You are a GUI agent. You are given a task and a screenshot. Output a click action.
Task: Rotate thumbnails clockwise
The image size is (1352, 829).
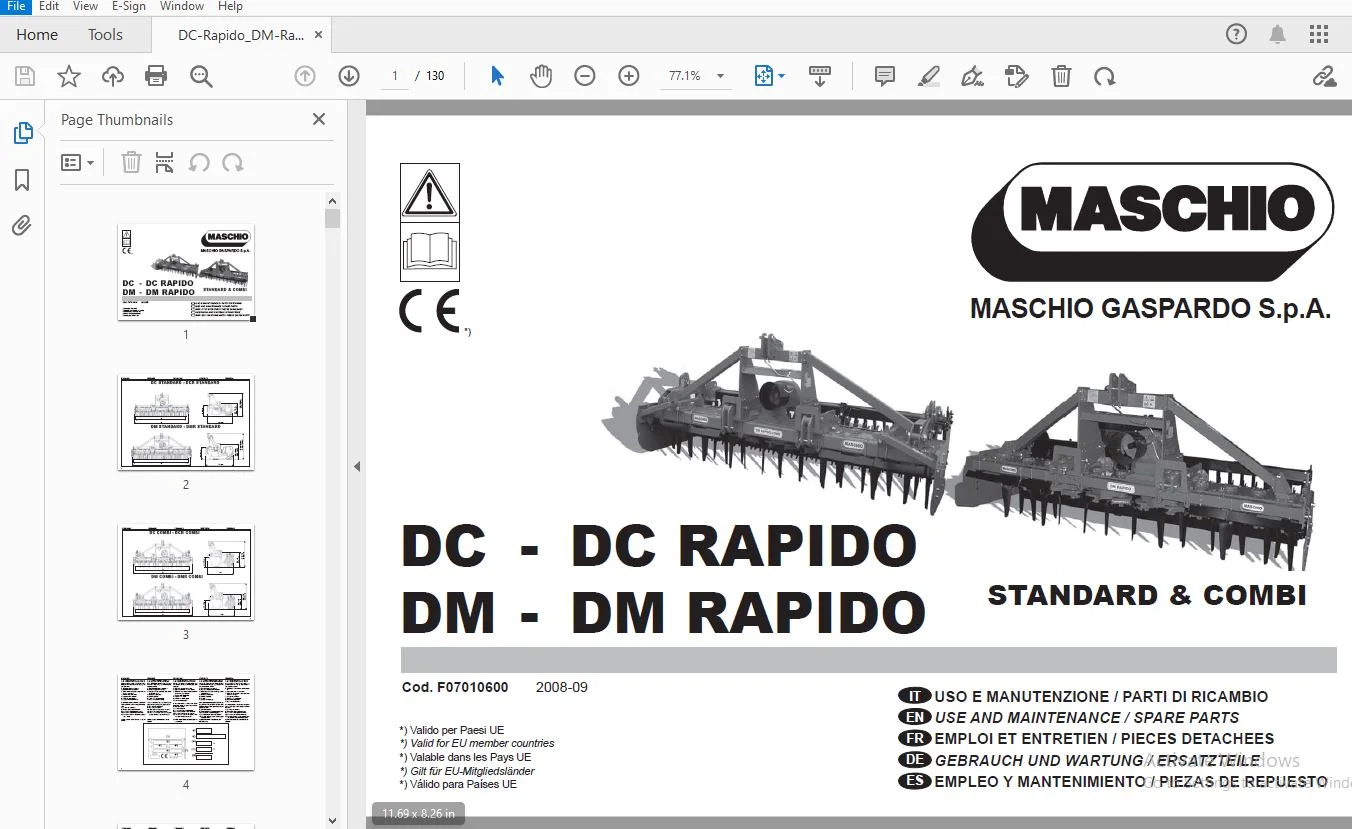click(x=233, y=162)
